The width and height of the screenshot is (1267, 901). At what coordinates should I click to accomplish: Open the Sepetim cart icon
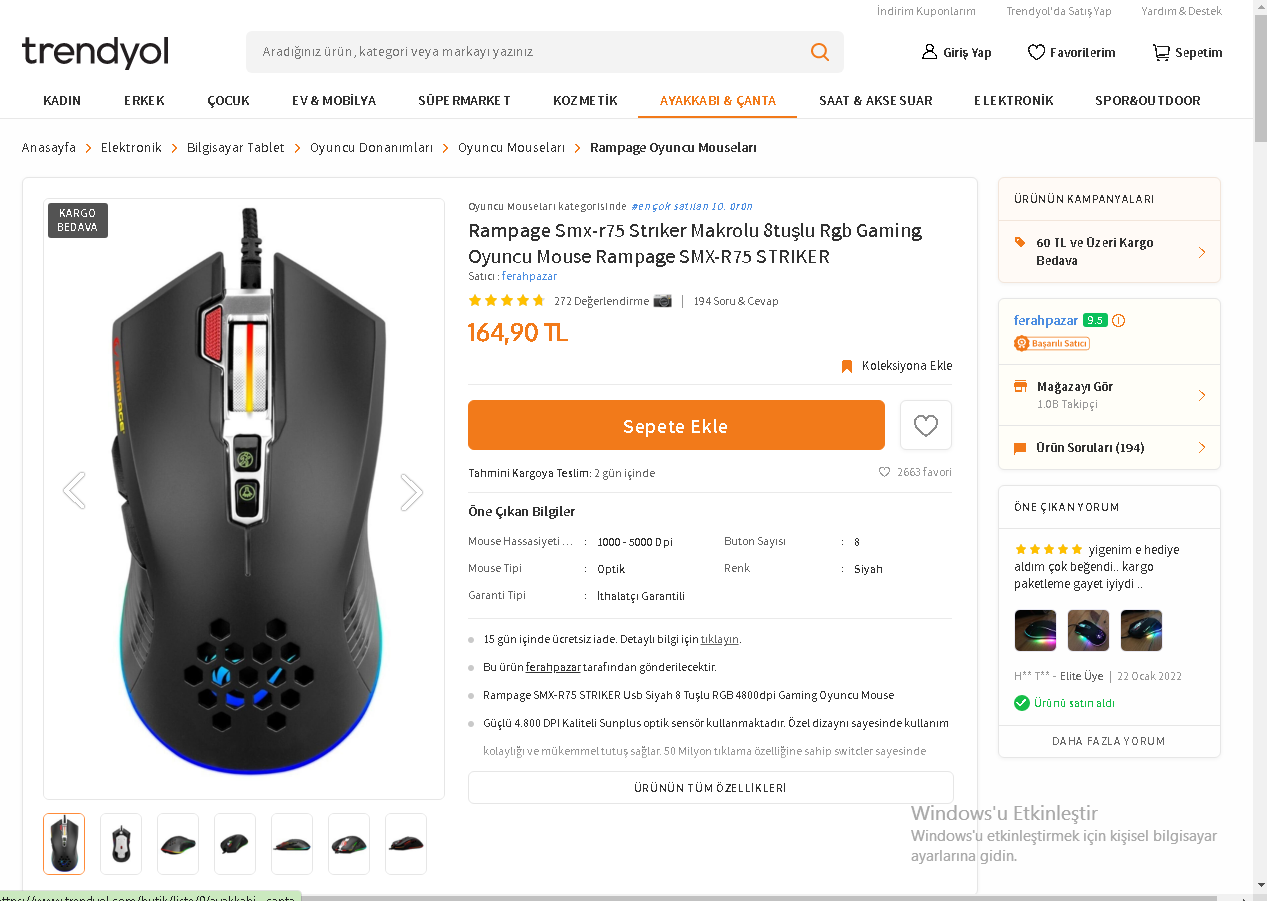coord(1161,52)
